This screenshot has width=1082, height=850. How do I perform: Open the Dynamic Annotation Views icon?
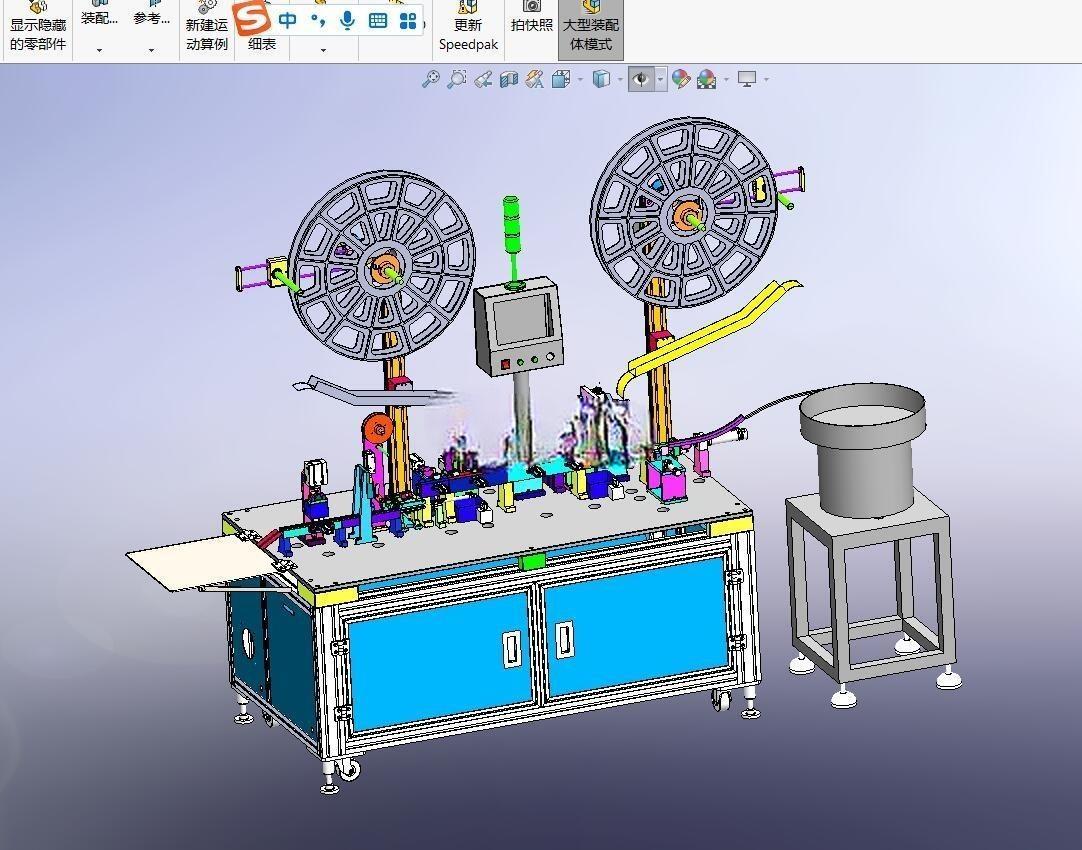pos(534,79)
